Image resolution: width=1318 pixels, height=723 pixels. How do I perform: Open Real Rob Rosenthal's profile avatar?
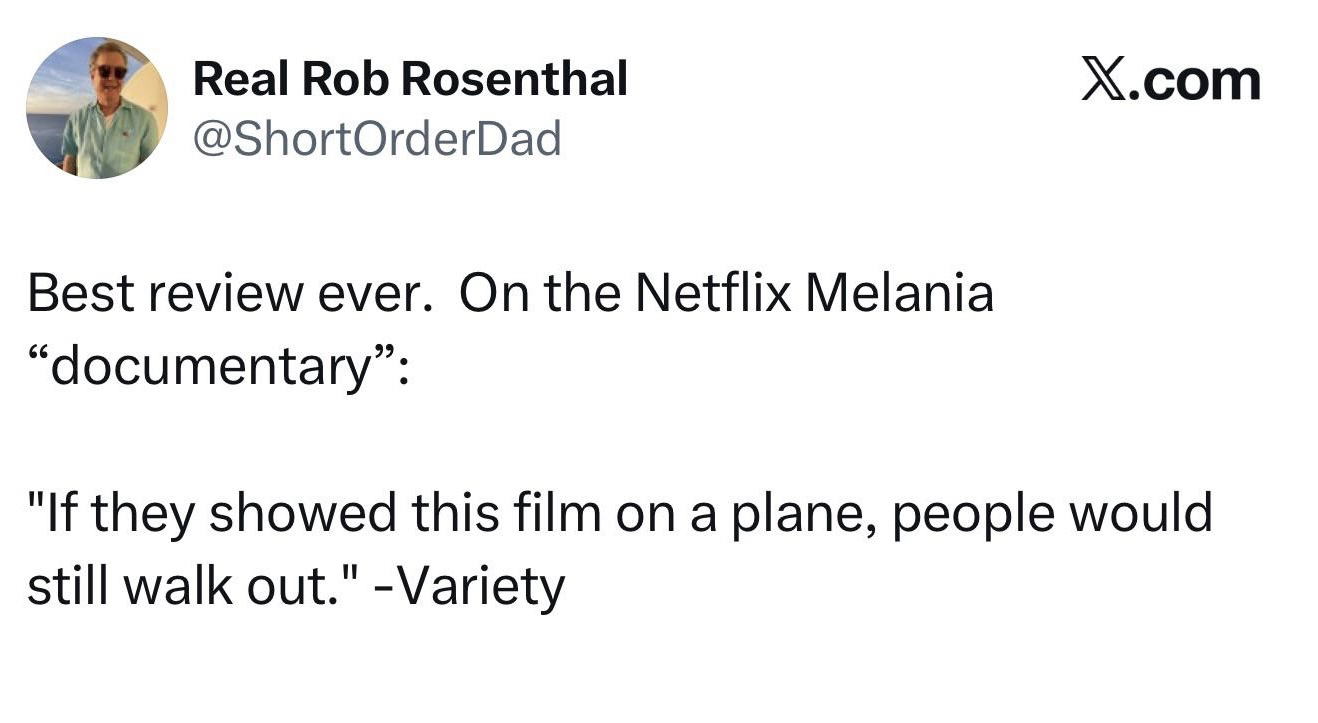coord(97,108)
